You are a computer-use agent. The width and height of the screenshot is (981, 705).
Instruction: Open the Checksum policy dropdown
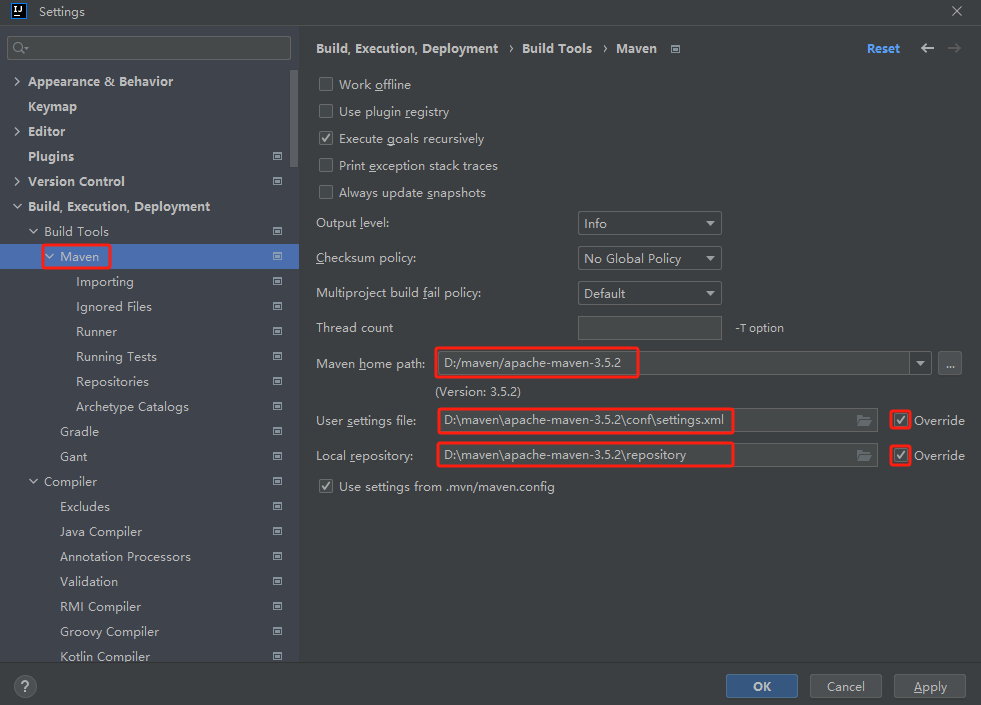pyautogui.click(x=649, y=258)
